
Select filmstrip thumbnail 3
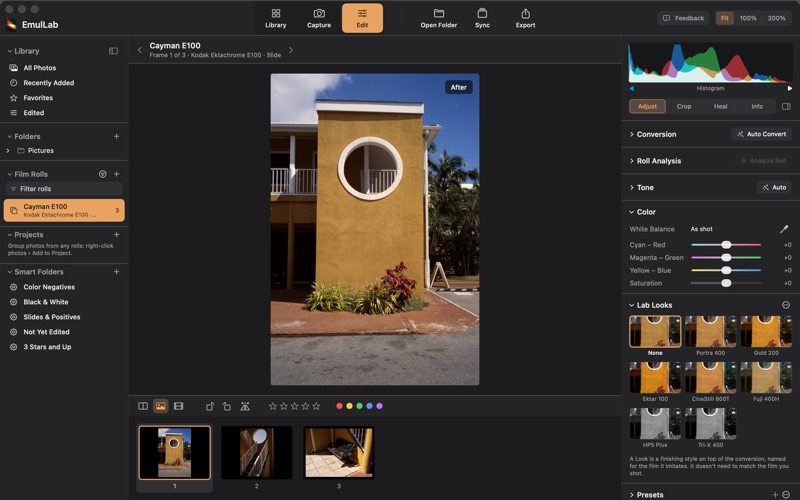339,453
